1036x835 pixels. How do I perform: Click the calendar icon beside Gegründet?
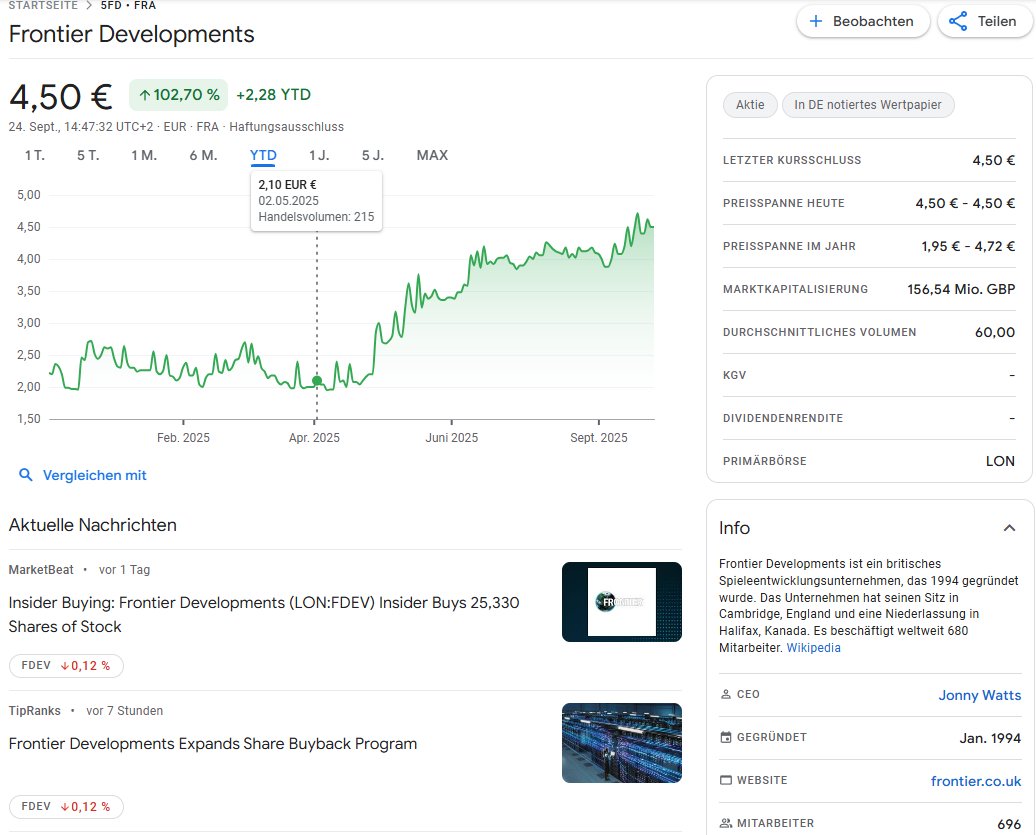(725, 737)
